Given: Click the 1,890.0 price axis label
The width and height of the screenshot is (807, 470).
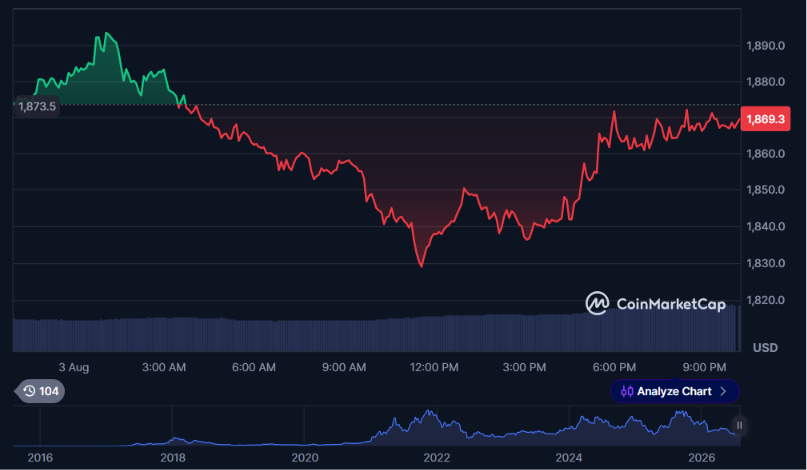Looking at the screenshot, I should click(765, 46).
